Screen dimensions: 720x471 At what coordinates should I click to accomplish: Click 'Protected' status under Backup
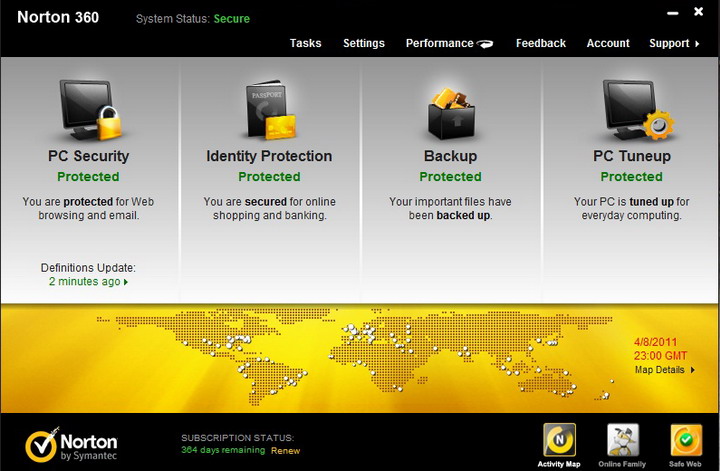450,177
